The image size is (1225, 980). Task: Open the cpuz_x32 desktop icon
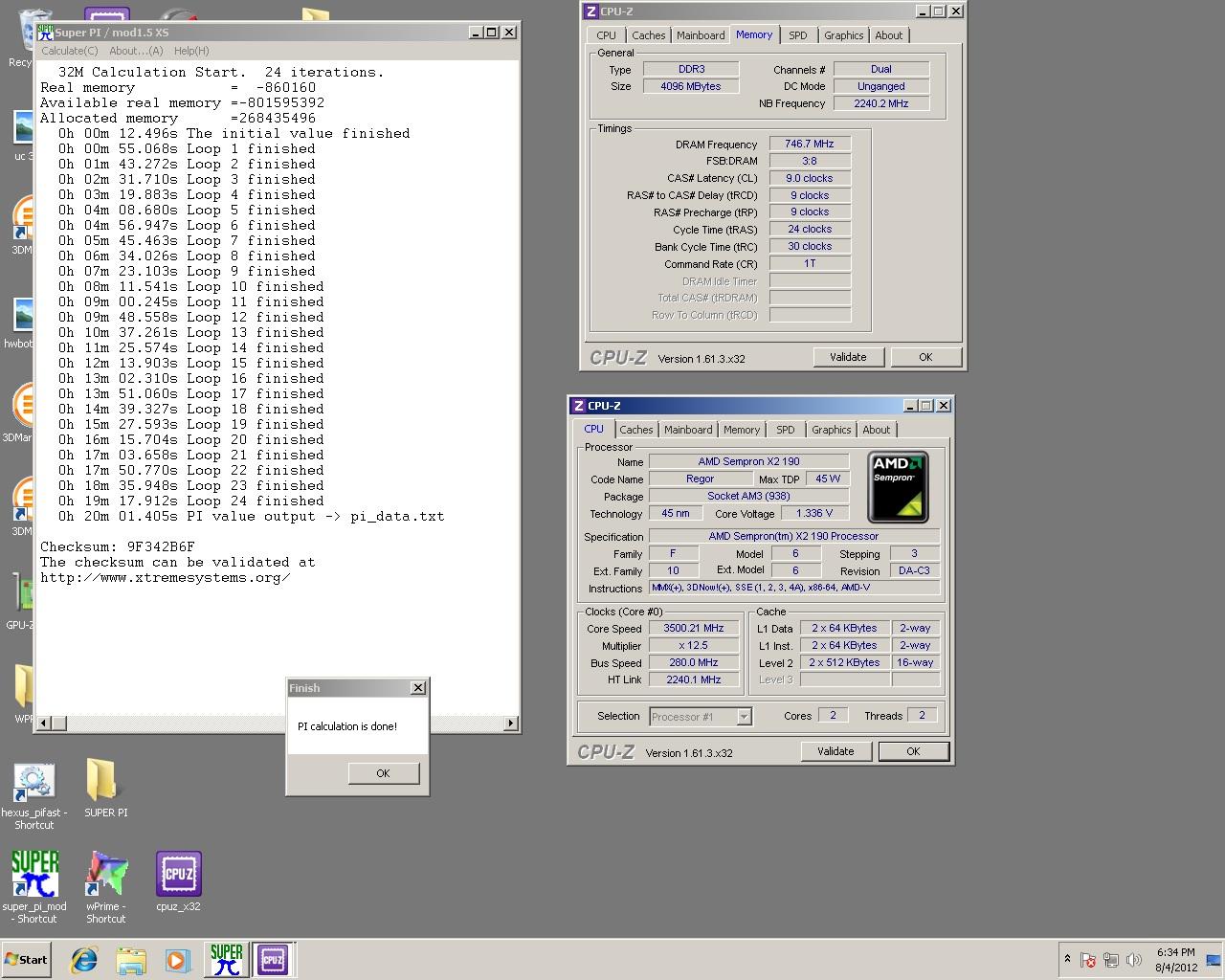pos(178,881)
